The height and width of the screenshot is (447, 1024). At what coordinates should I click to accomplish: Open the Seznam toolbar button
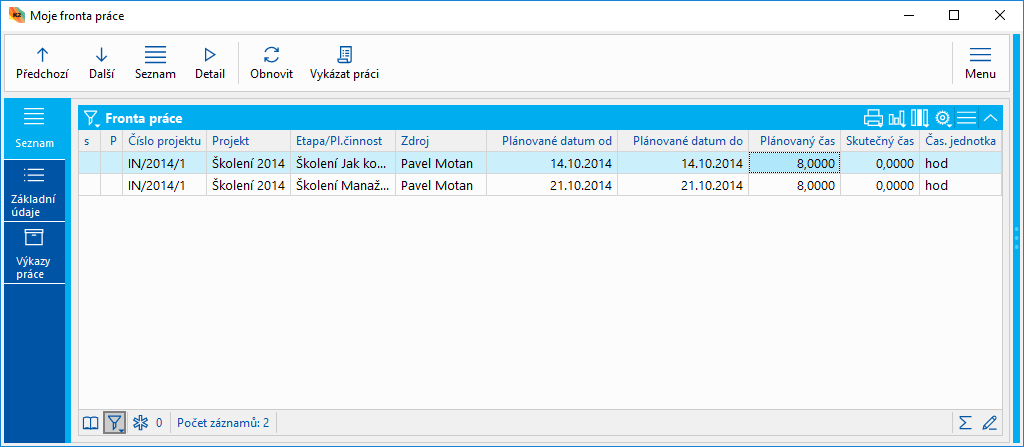[x=155, y=63]
